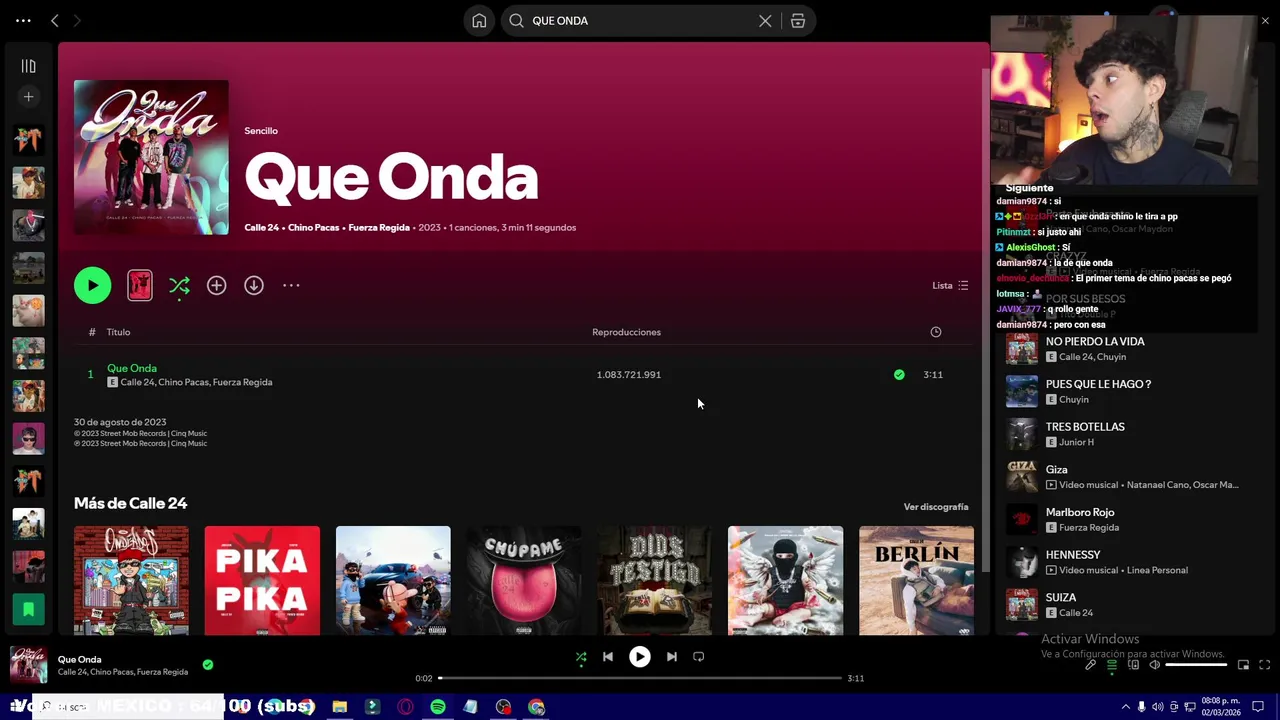
Task: Play the Que Onda single with the green button
Action: (x=92, y=285)
